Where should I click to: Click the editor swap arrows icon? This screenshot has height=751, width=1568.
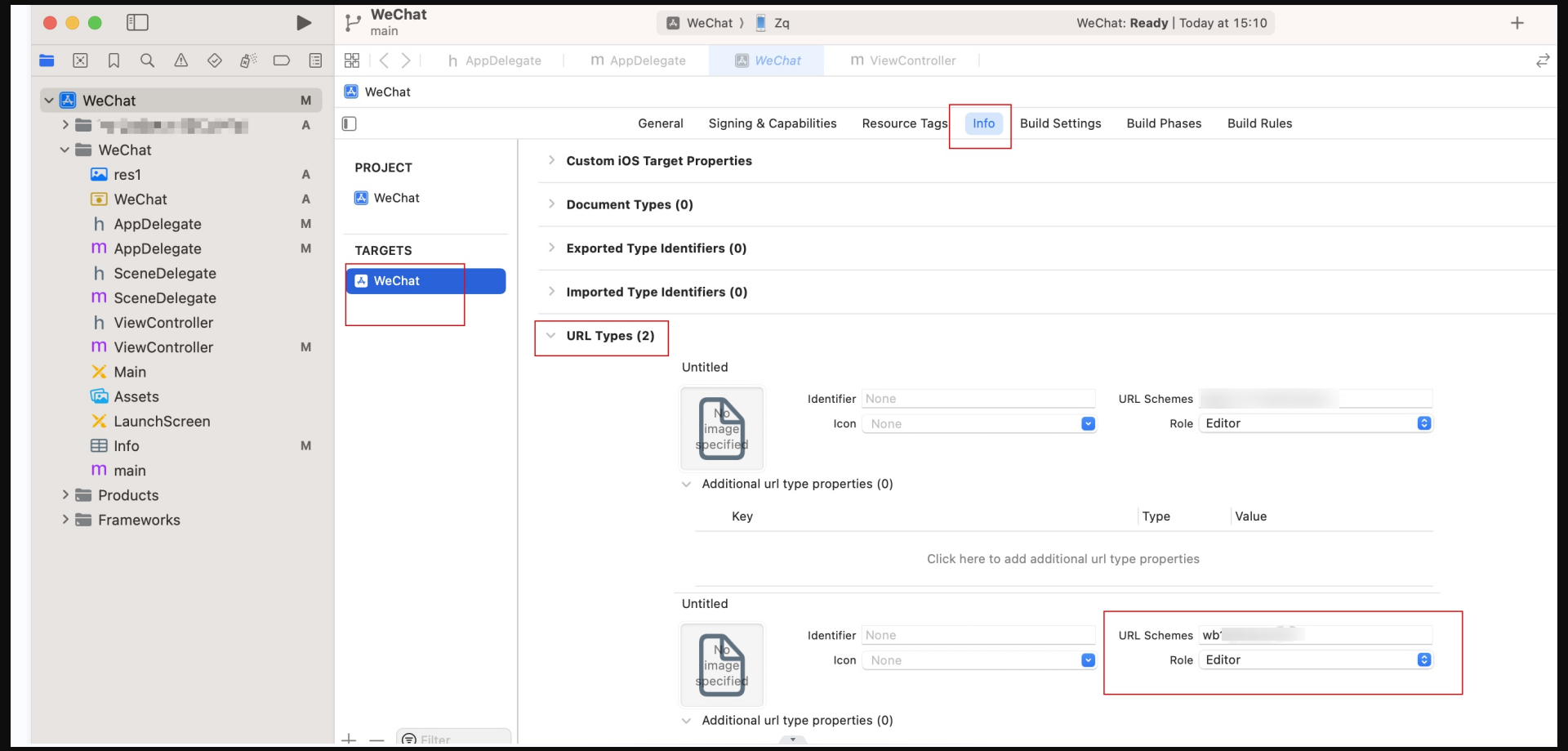1543,60
